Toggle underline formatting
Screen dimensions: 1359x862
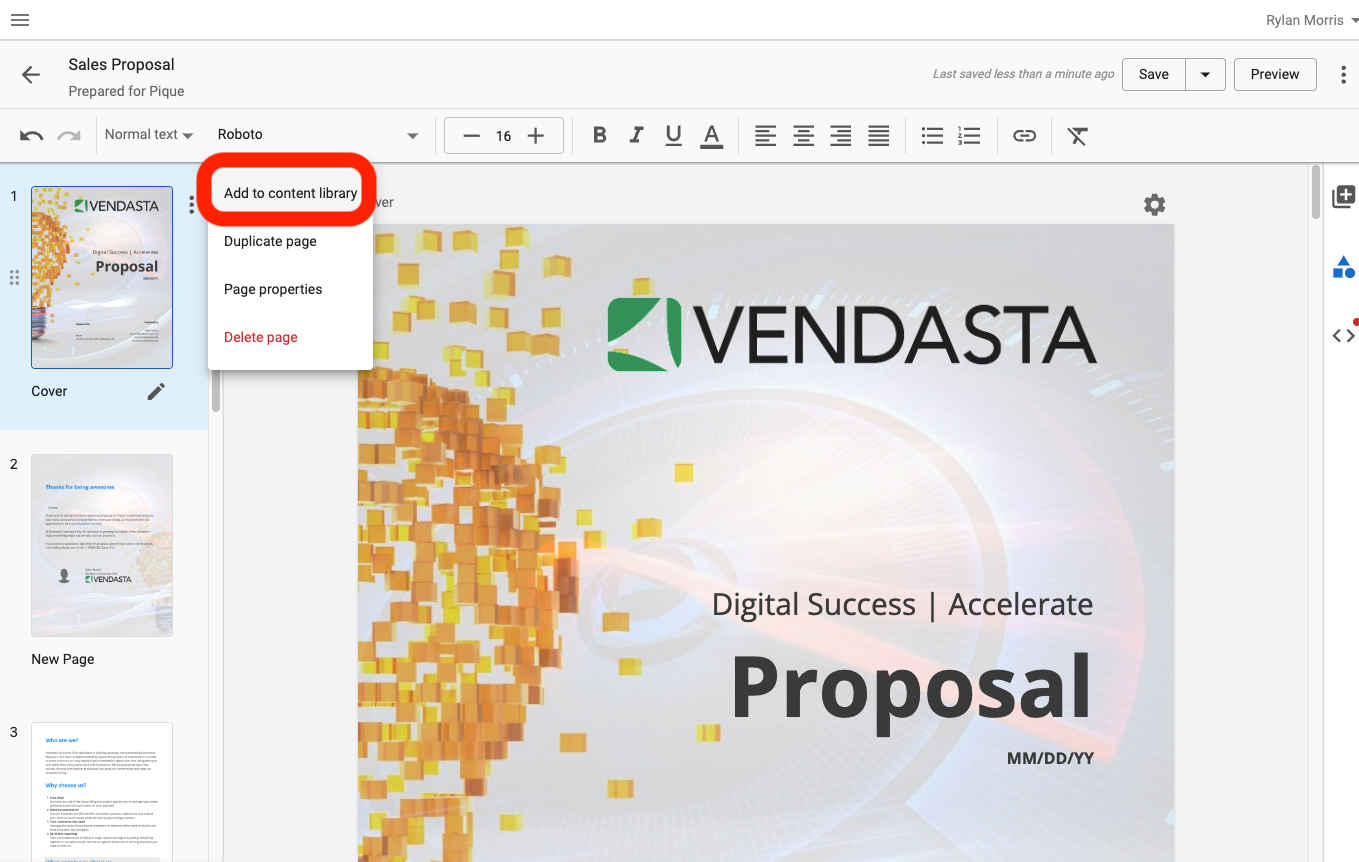tap(673, 135)
